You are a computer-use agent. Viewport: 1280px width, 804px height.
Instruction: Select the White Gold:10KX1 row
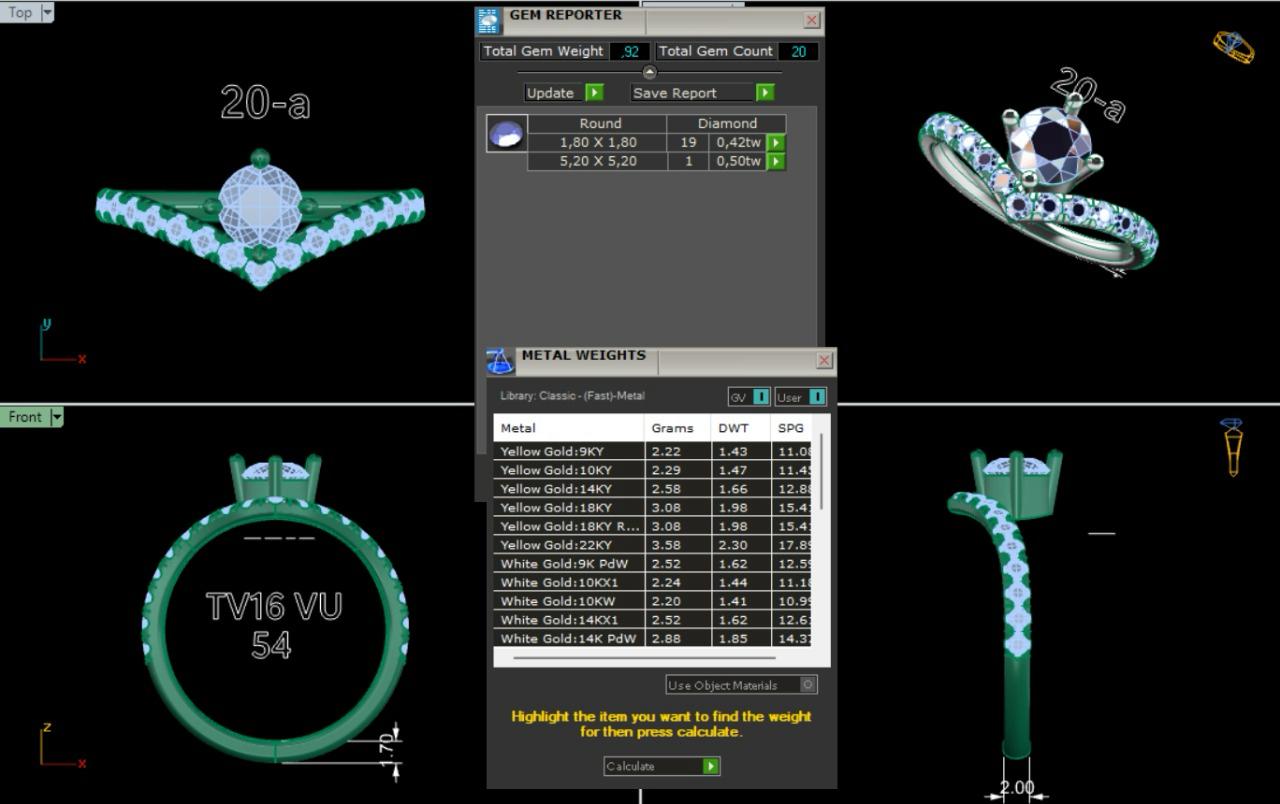coord(652,583)
